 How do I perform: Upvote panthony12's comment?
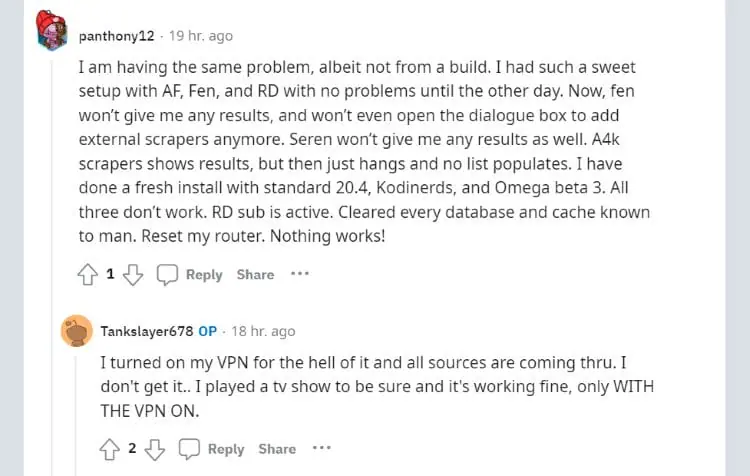[87, 274]
